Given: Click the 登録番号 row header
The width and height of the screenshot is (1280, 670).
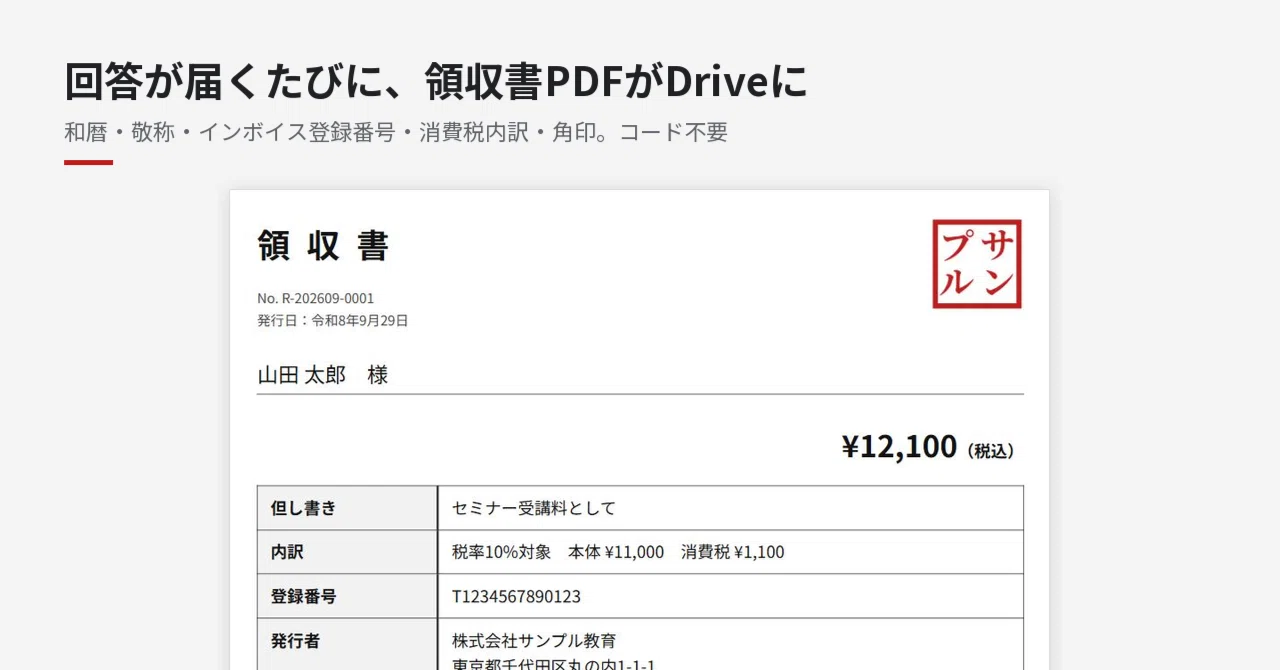Looking at the screenshot, I should (347, 596).
